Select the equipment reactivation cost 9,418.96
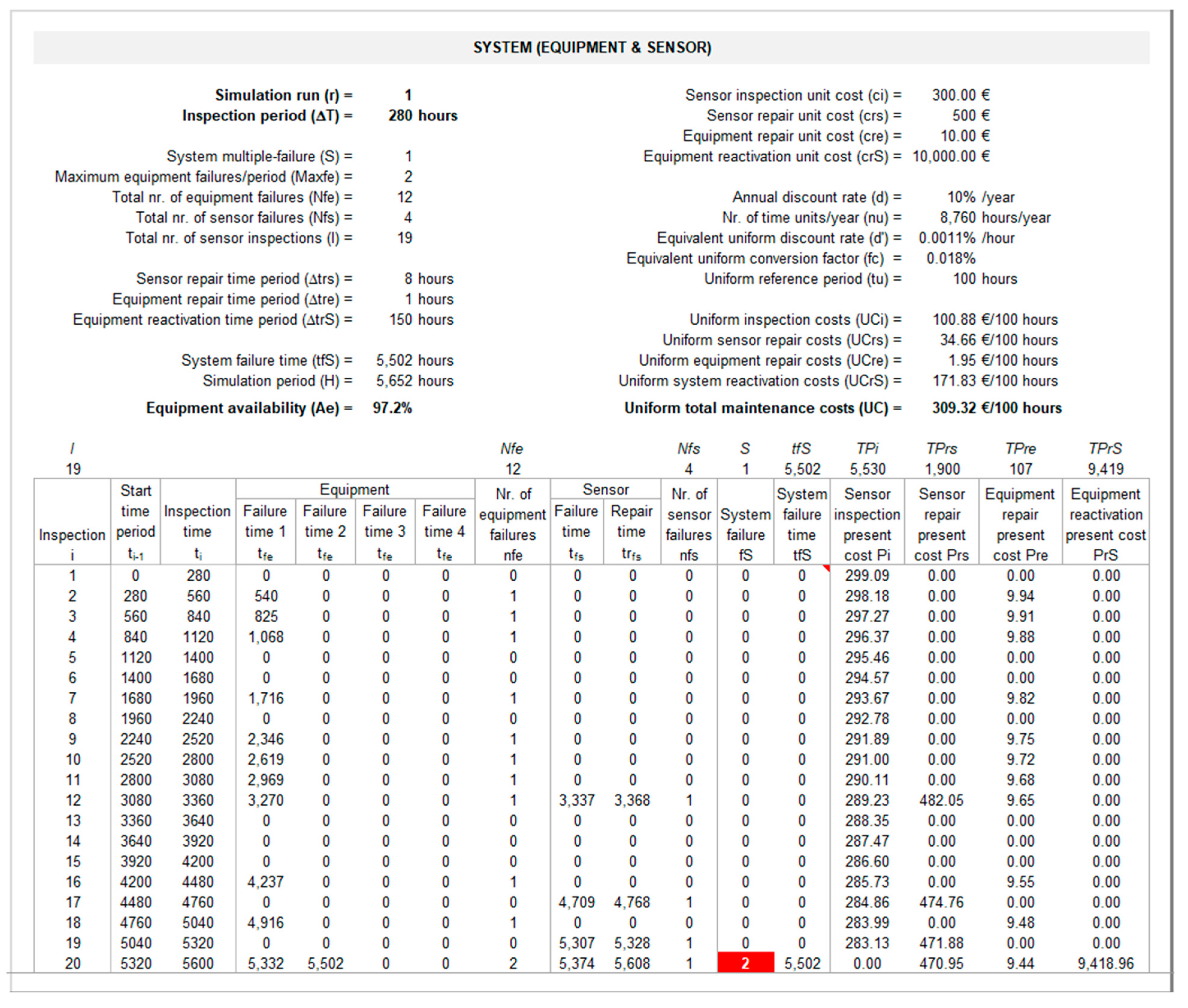Viewport: 1188px width, 1008px height. [x=1106, y=963]
